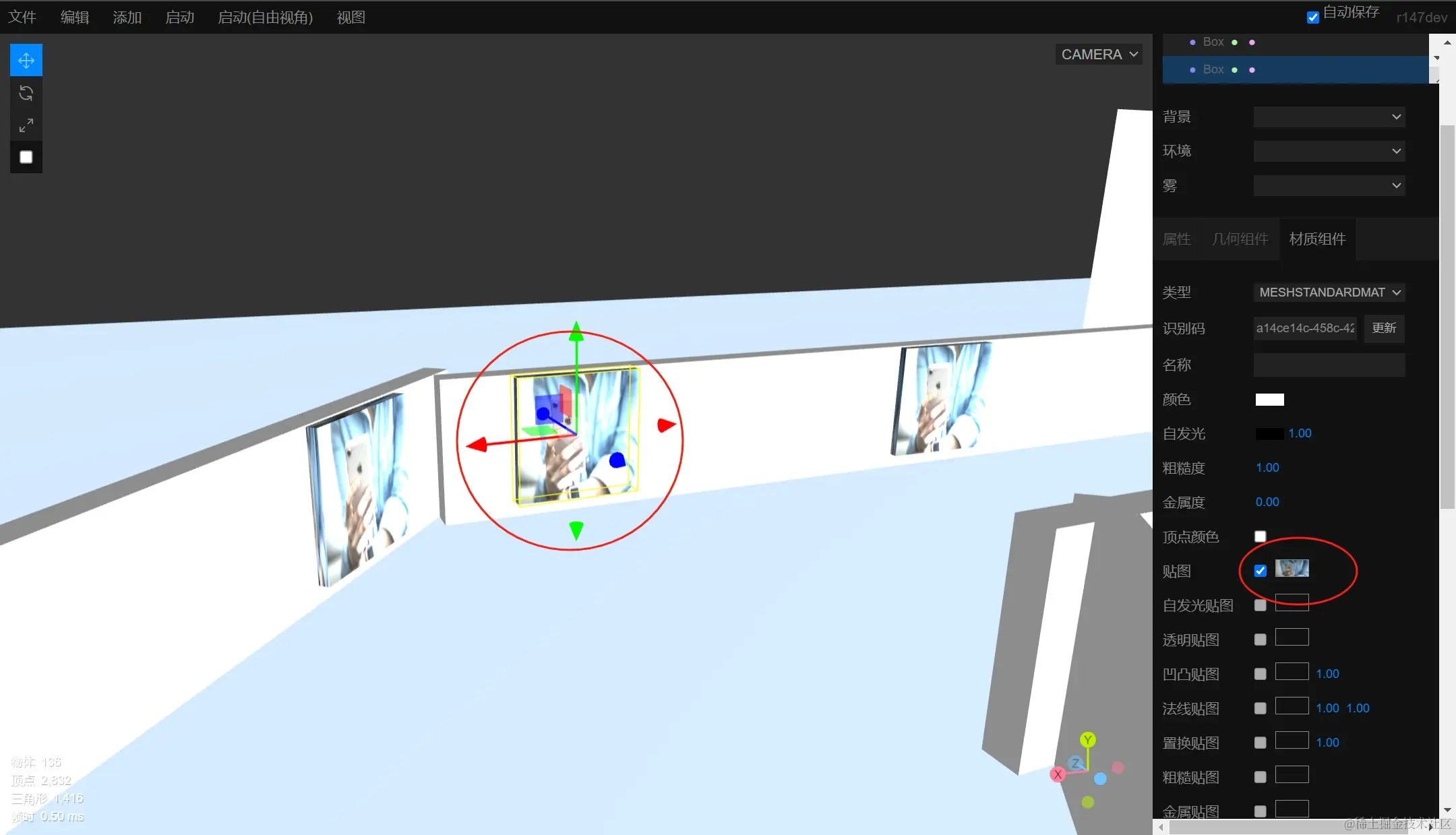The image size is (1456, 835).
Task: Click the X axis on viewport gizmo
Action: tap(1058, 774)
